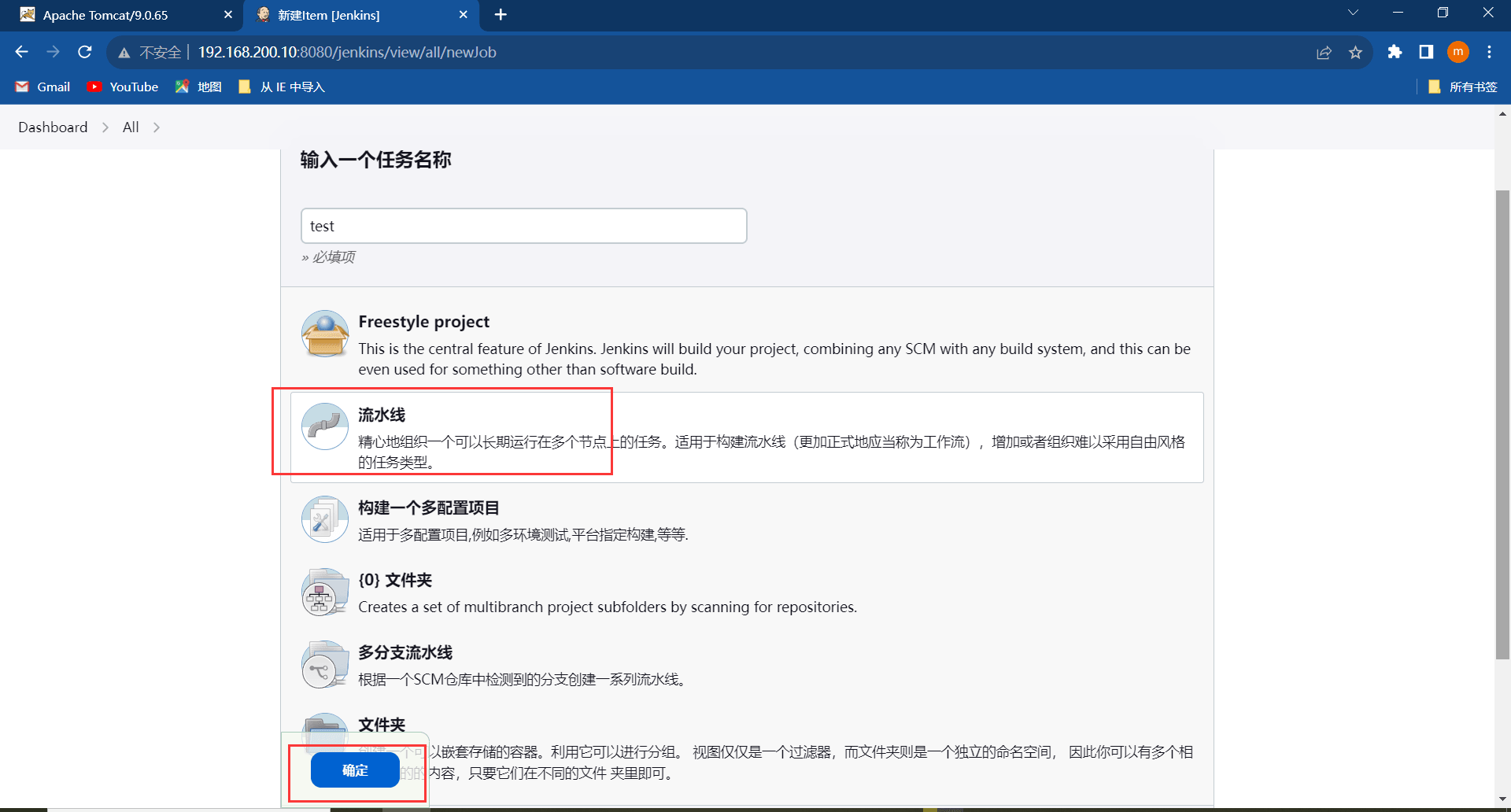This screenshot has height=812, width=1511.
Task: Click the {0} 文件夹 title
Action: pyautogui.click(x=395, y=580)
